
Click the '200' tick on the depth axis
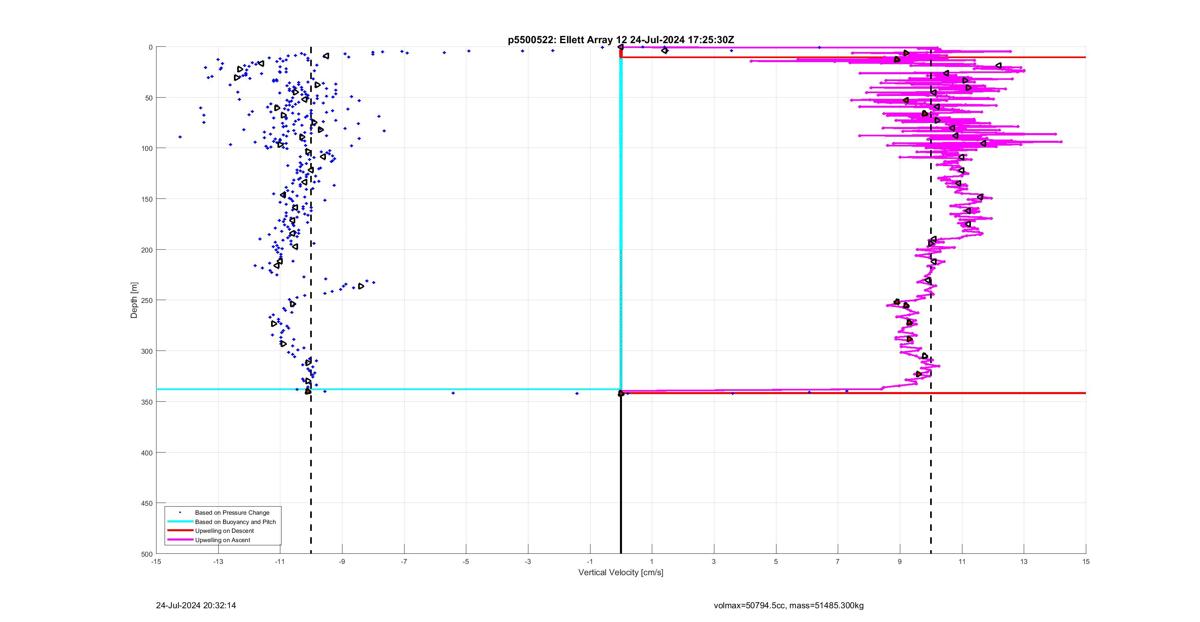pos(145,250)
